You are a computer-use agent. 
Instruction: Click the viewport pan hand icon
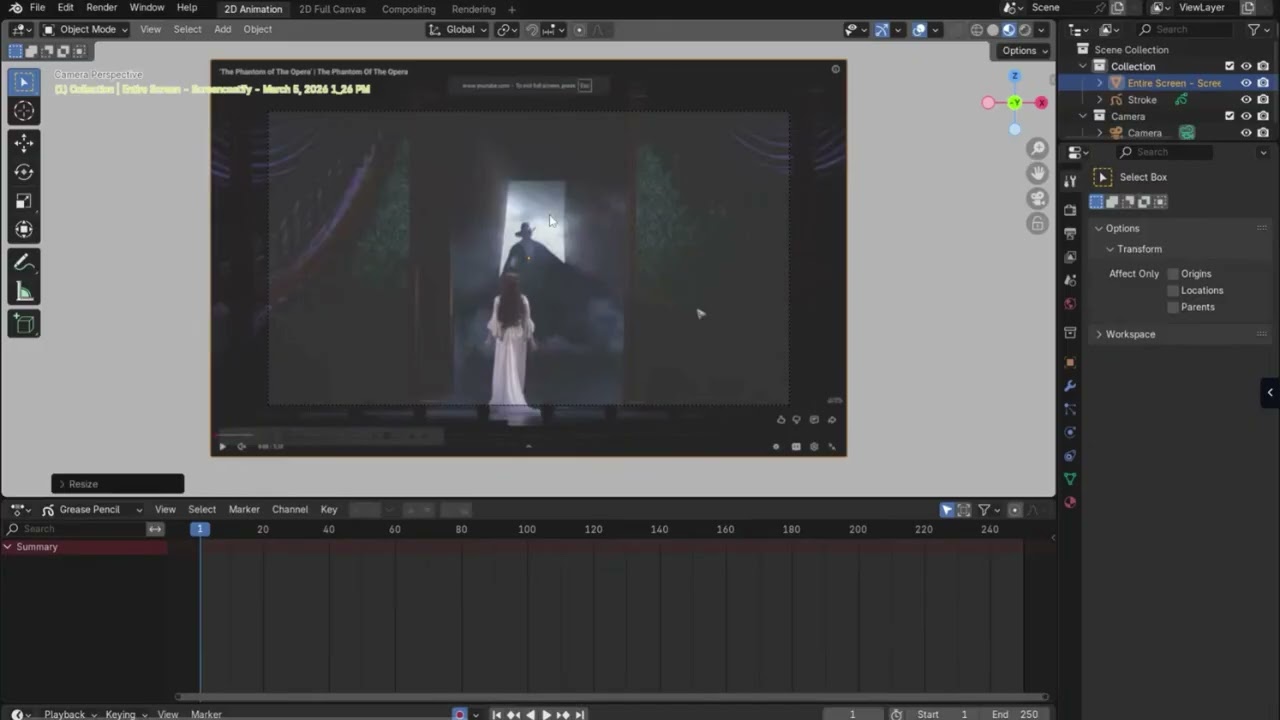1039,173
